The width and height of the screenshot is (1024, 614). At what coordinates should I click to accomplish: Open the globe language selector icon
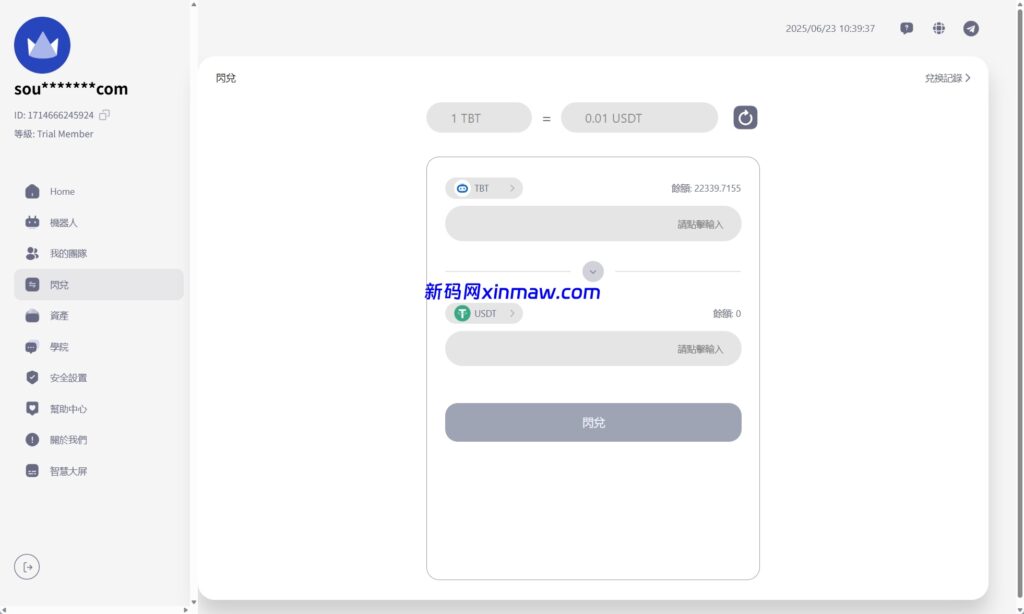pyautogui.click(x=938, y=28)
